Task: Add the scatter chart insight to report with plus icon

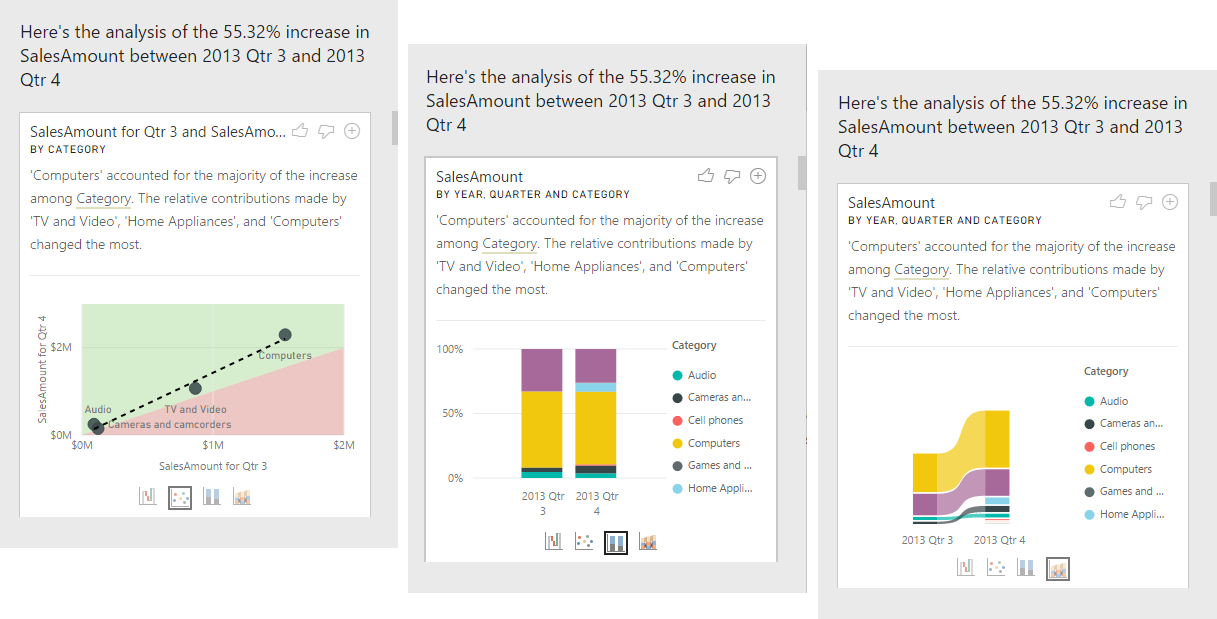Action: 352,131
